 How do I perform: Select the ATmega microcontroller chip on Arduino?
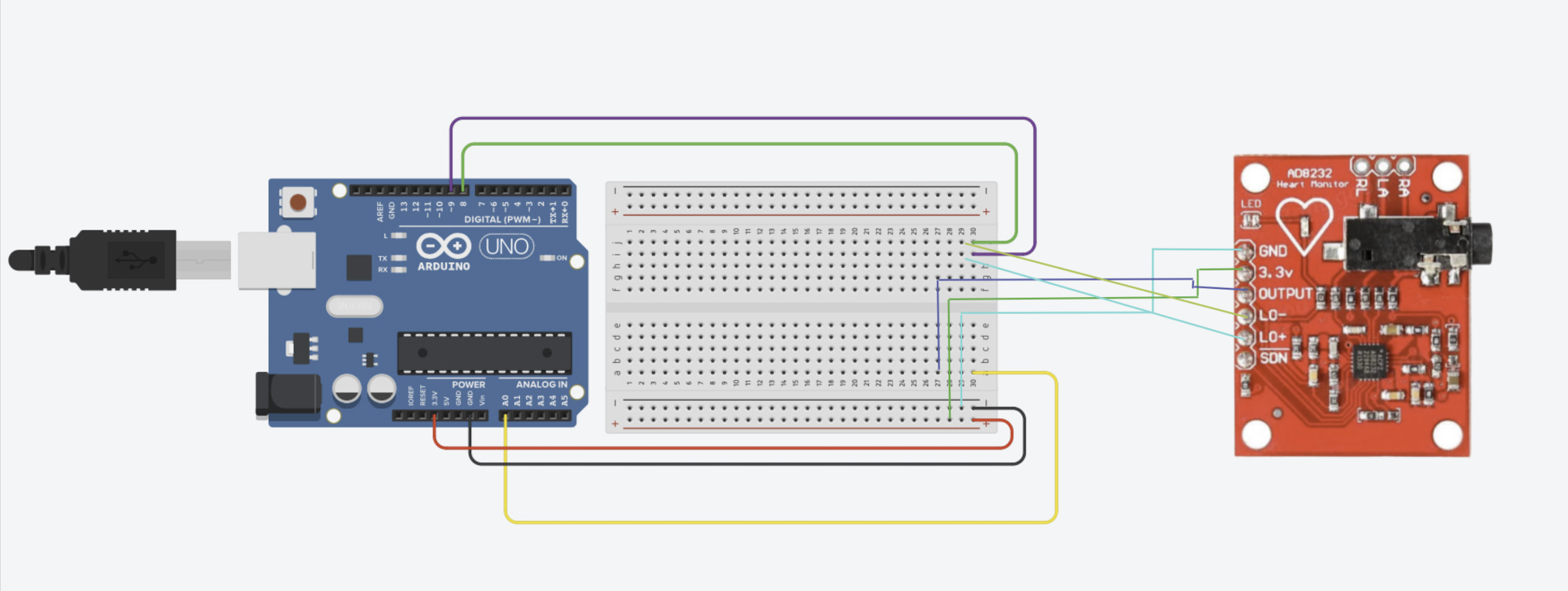coord(484,353)
